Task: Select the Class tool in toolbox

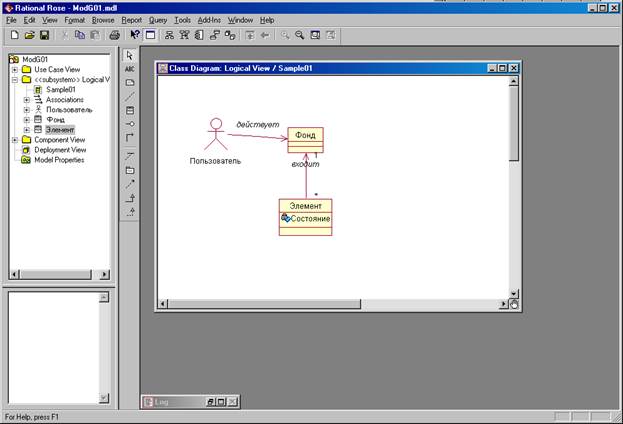Action: point(130,109)
